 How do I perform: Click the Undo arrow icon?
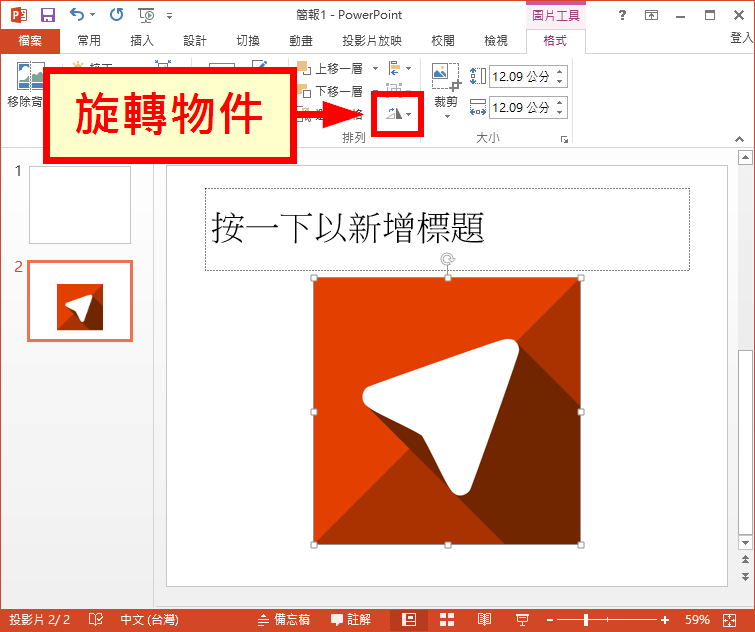pyautogui.click(x=77, y=14)
